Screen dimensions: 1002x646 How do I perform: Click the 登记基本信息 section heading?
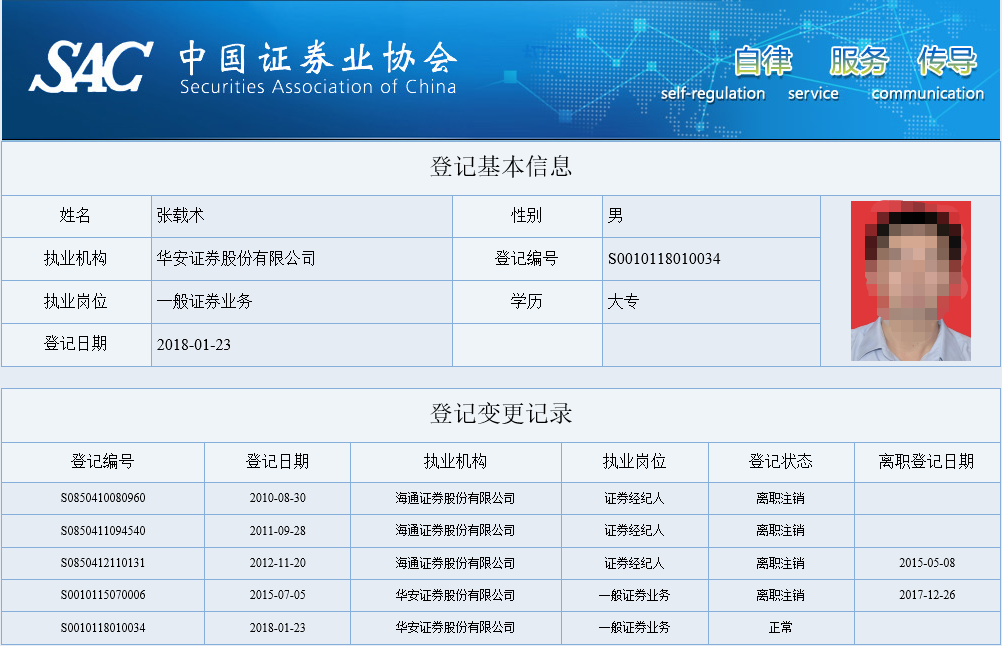501,167
